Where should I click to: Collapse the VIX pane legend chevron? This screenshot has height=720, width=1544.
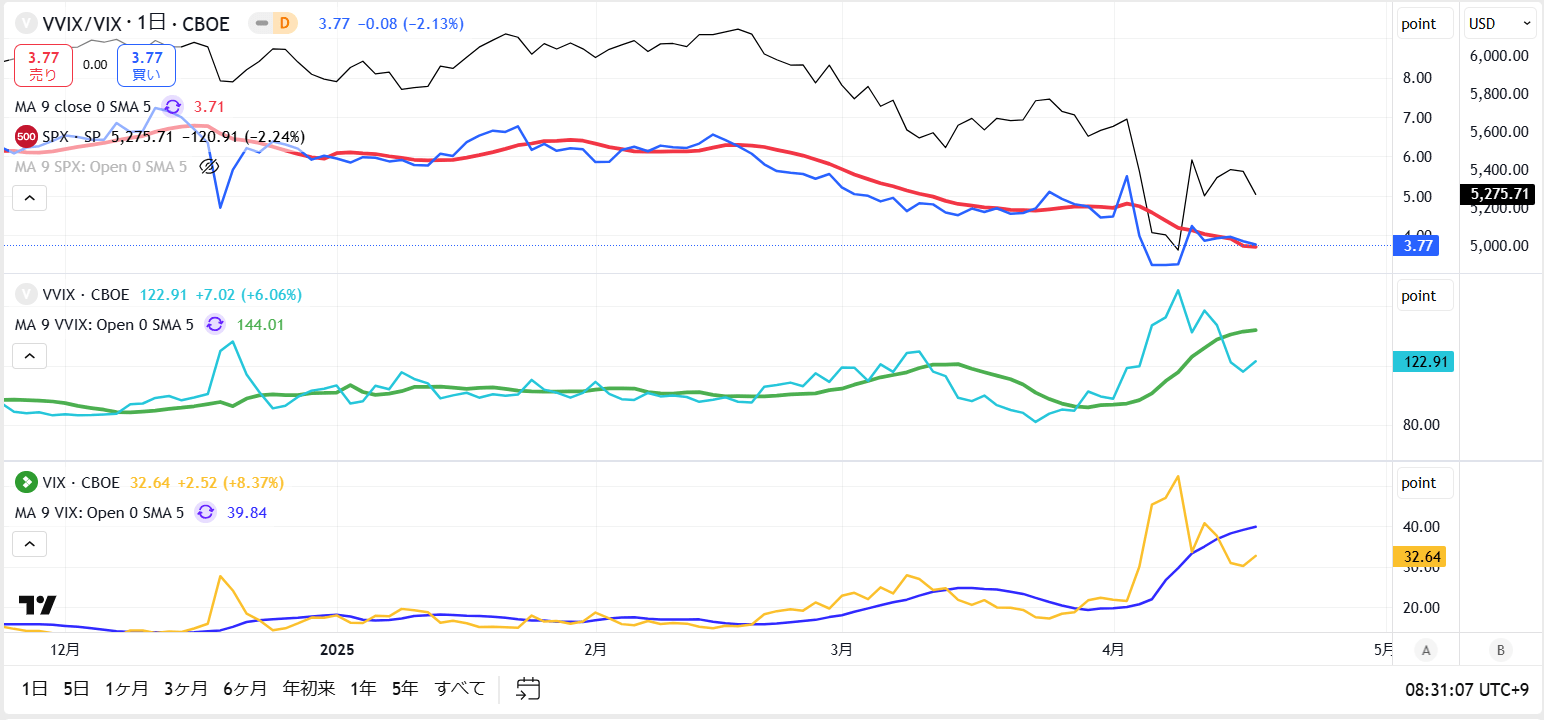[29, 544]
